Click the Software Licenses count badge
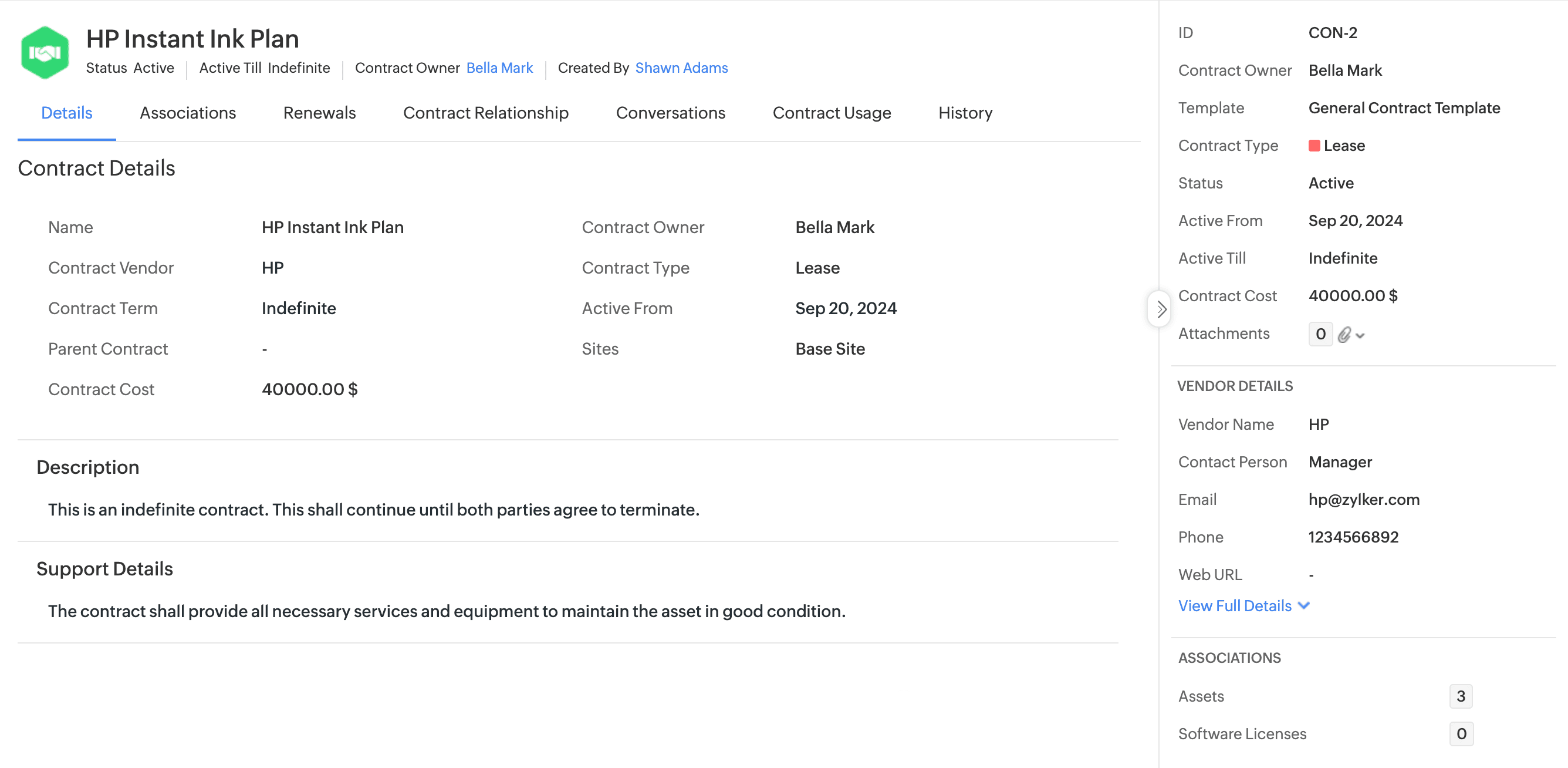The width and height of the screenshot is (1568, 768). [1460, 734]
